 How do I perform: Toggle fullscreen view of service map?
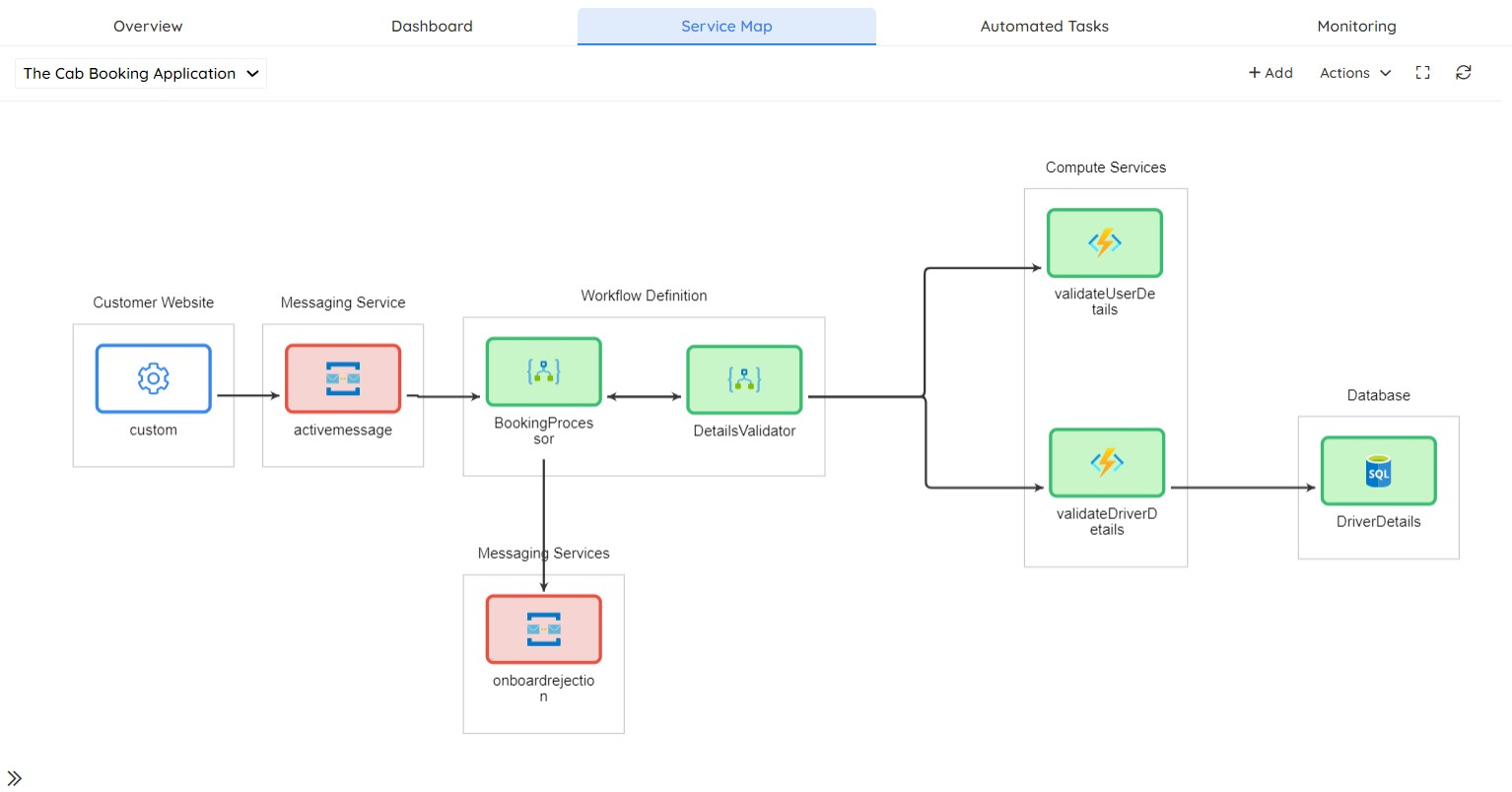click(x=1422, y=73)
